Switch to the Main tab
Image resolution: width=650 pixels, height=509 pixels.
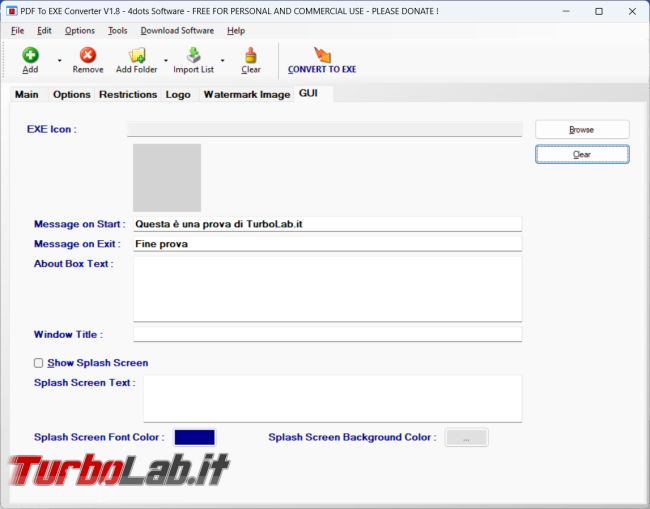tap(27, 95)
